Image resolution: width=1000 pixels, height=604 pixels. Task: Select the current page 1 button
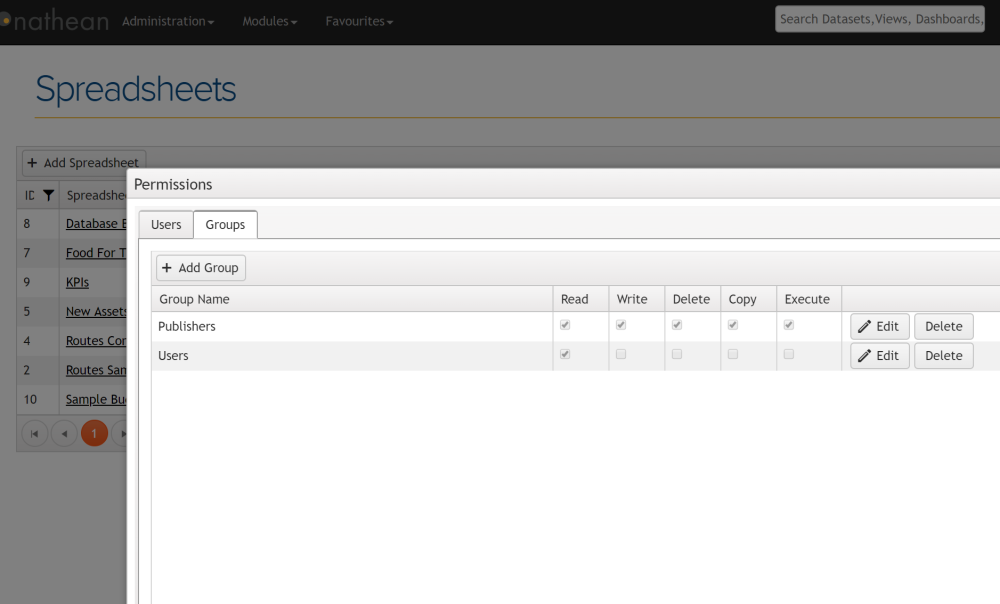(94, 433)
